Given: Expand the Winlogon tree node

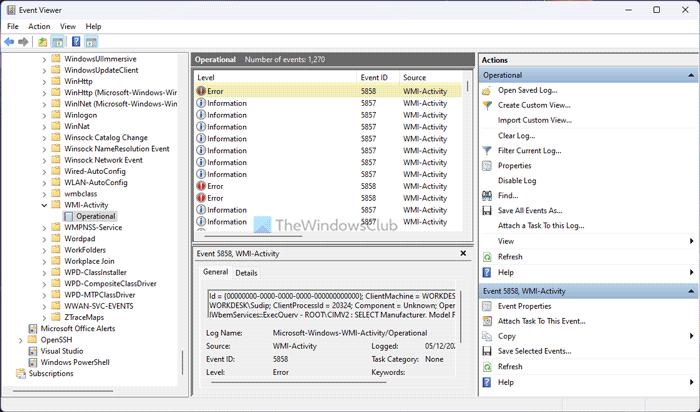Looking at the screenshot, I should [x=44, y=115].
